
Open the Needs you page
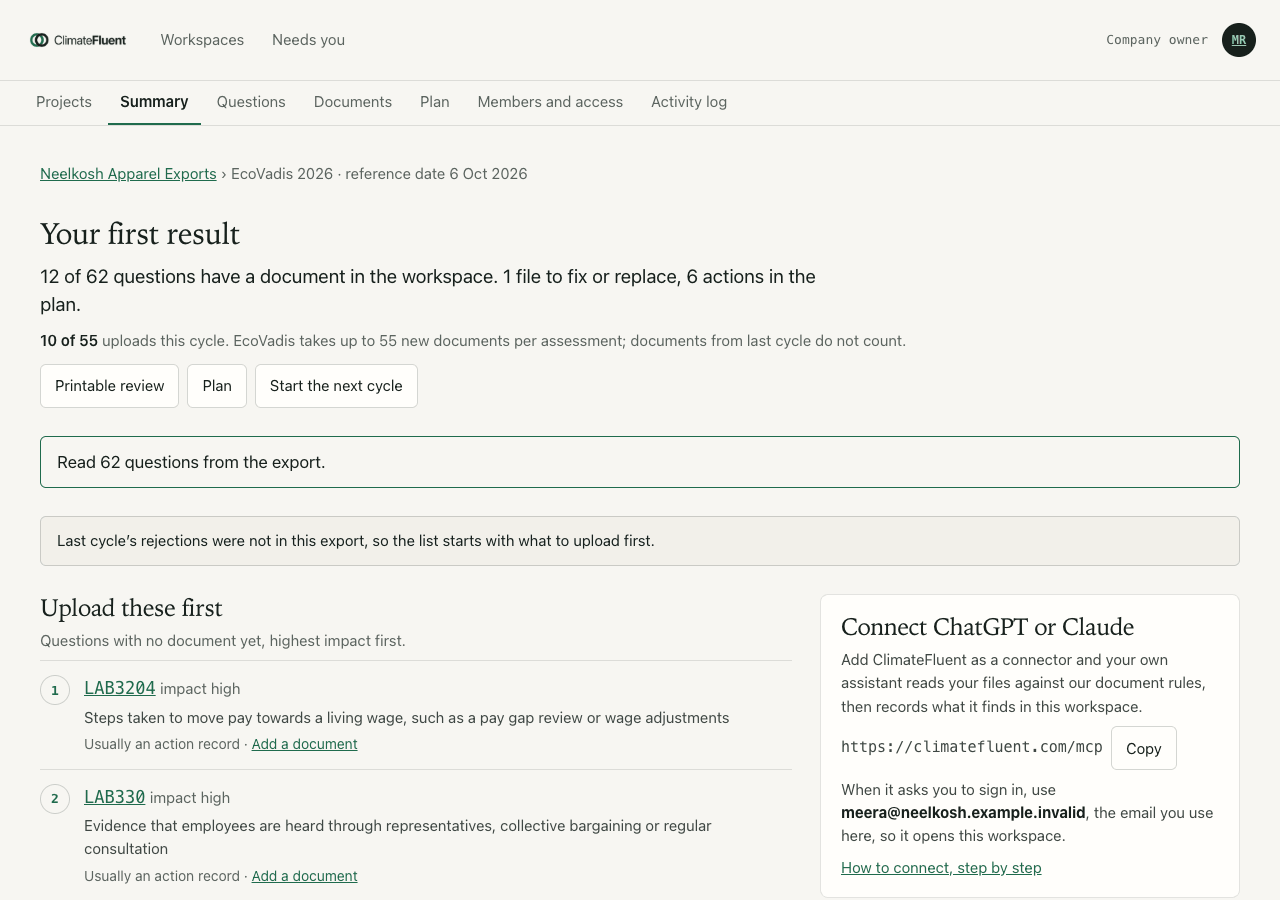(x=308, y=40)
